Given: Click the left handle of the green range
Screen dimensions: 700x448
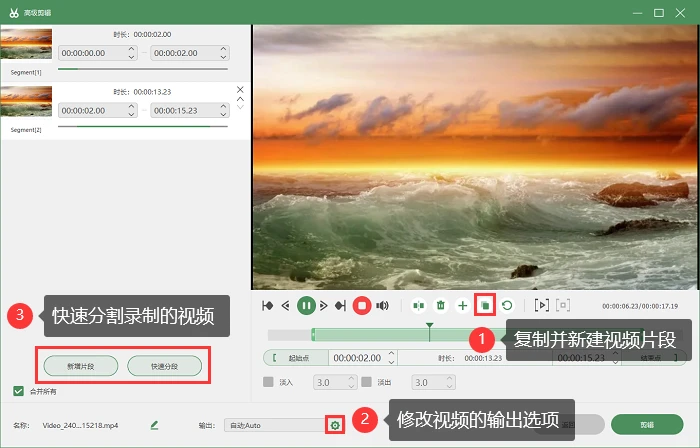Looking at the screenshot, I should coord(313,335).
